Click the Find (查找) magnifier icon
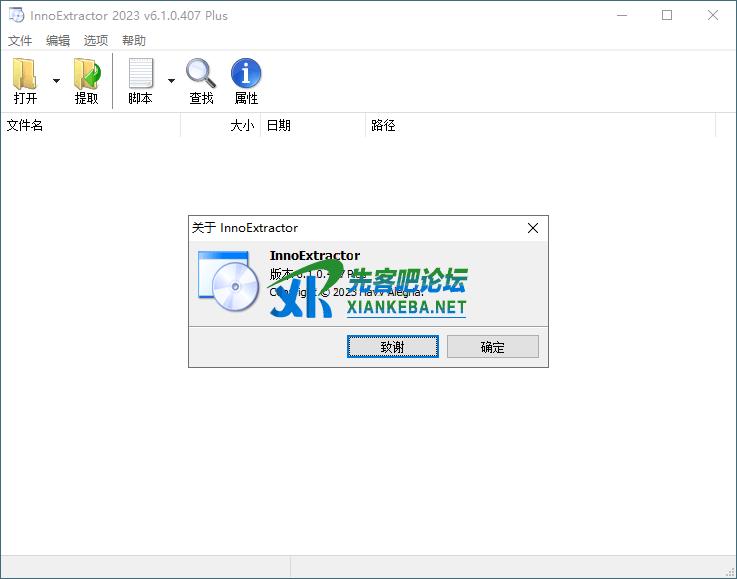This screenshot has height=579, width=737. [x=201, y=75]
